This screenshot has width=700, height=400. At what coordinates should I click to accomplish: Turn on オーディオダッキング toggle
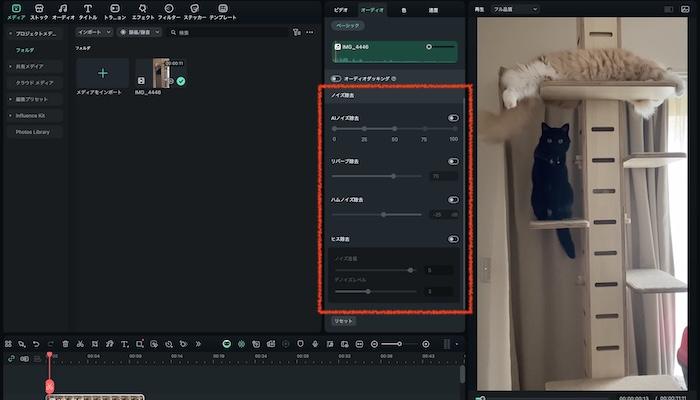(x=336, y=78)
